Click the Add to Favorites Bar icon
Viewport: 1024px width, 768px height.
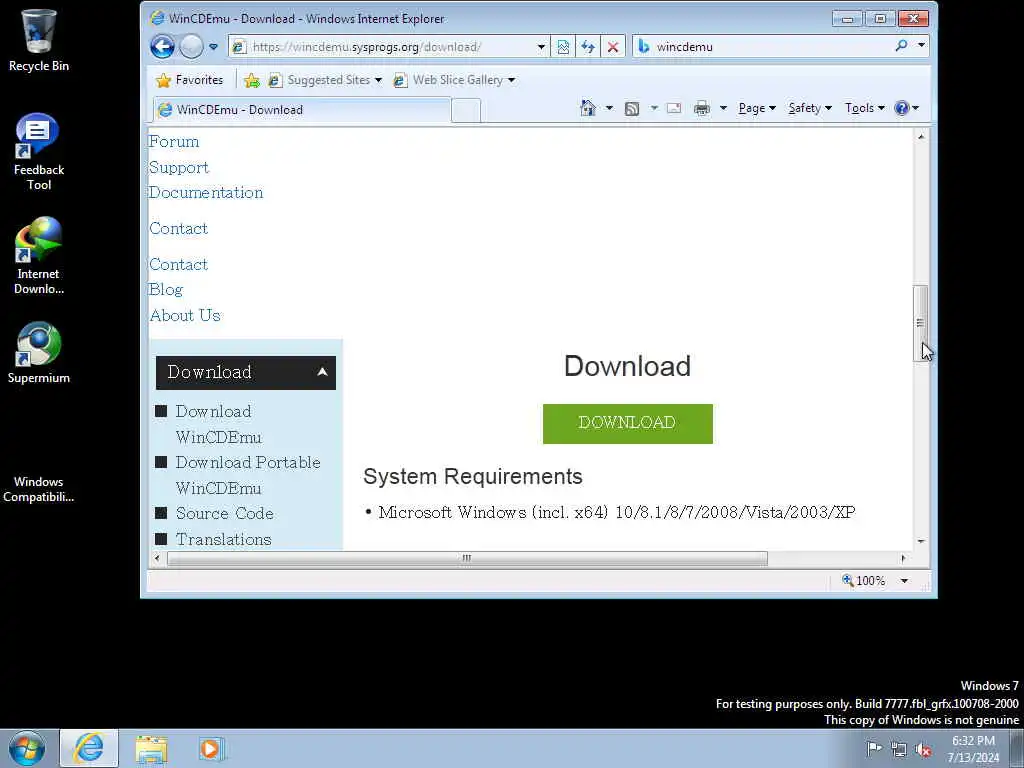(x=251, y=80)
